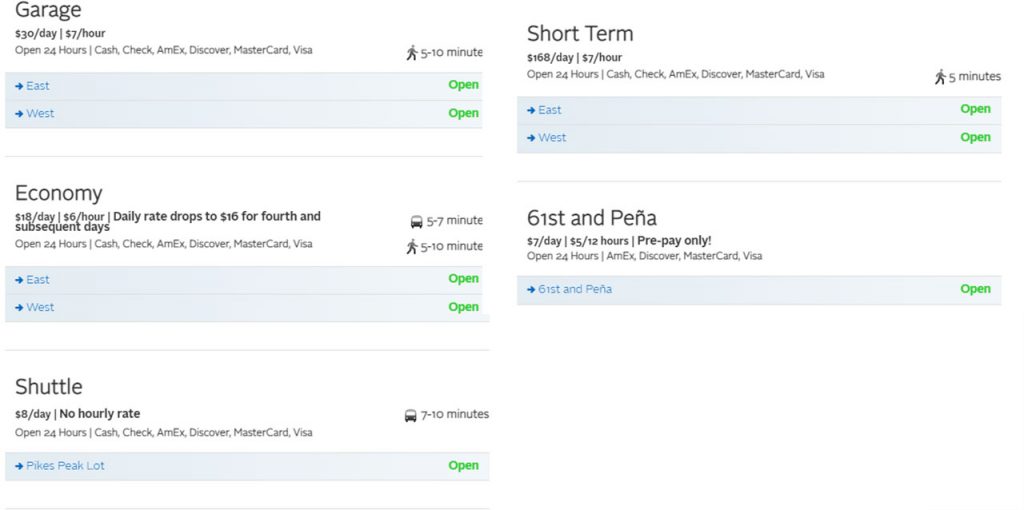
Task: Click the Economy section heading
Action: tap(58, 193)
